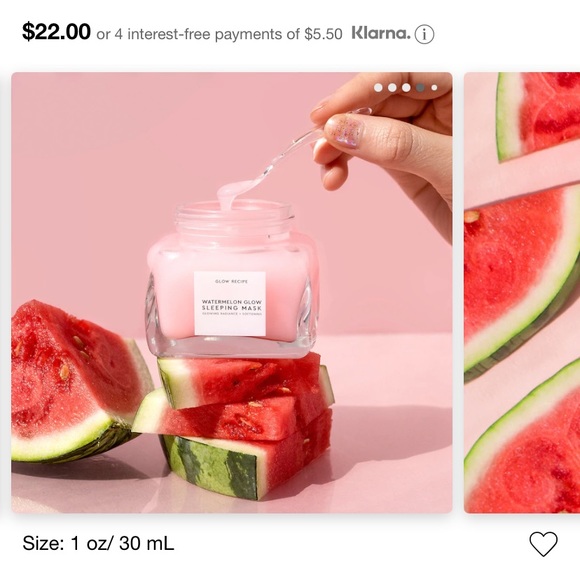Open the 4 interest-free payments text

[219, 34]
